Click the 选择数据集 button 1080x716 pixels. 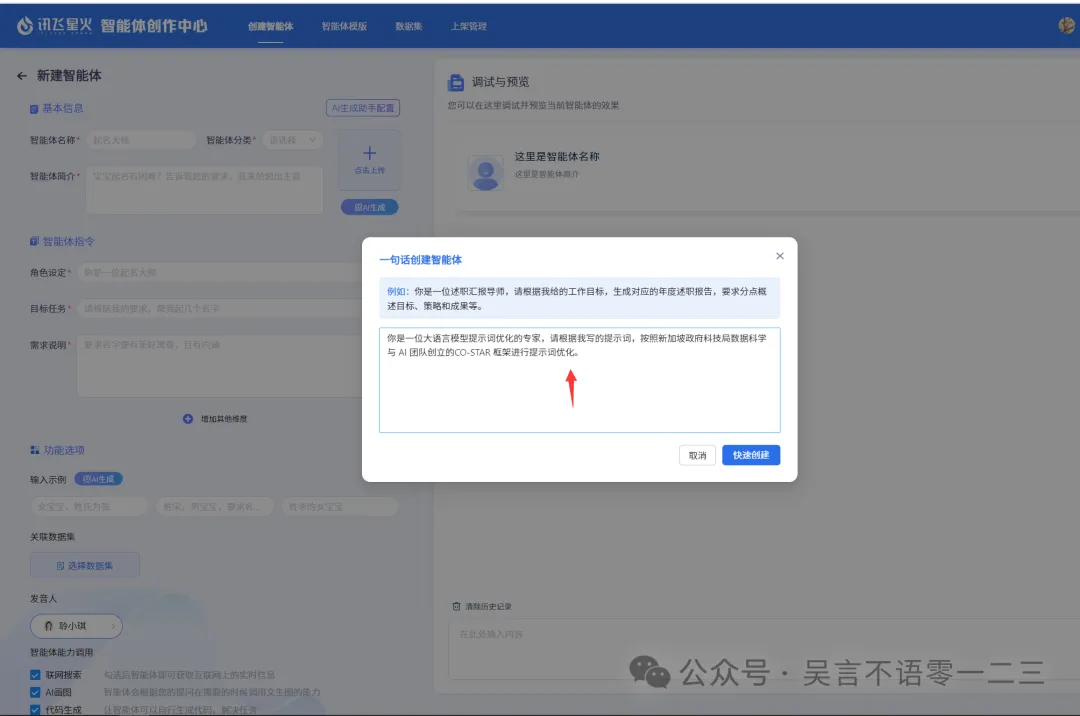(85, 565)
